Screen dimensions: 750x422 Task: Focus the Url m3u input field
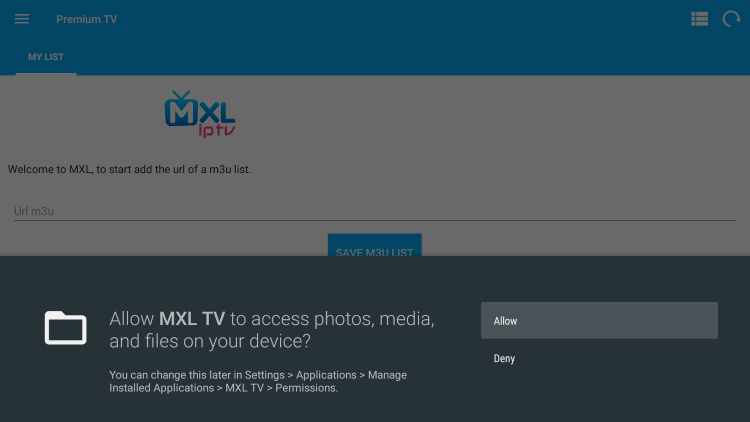[375, 211]
